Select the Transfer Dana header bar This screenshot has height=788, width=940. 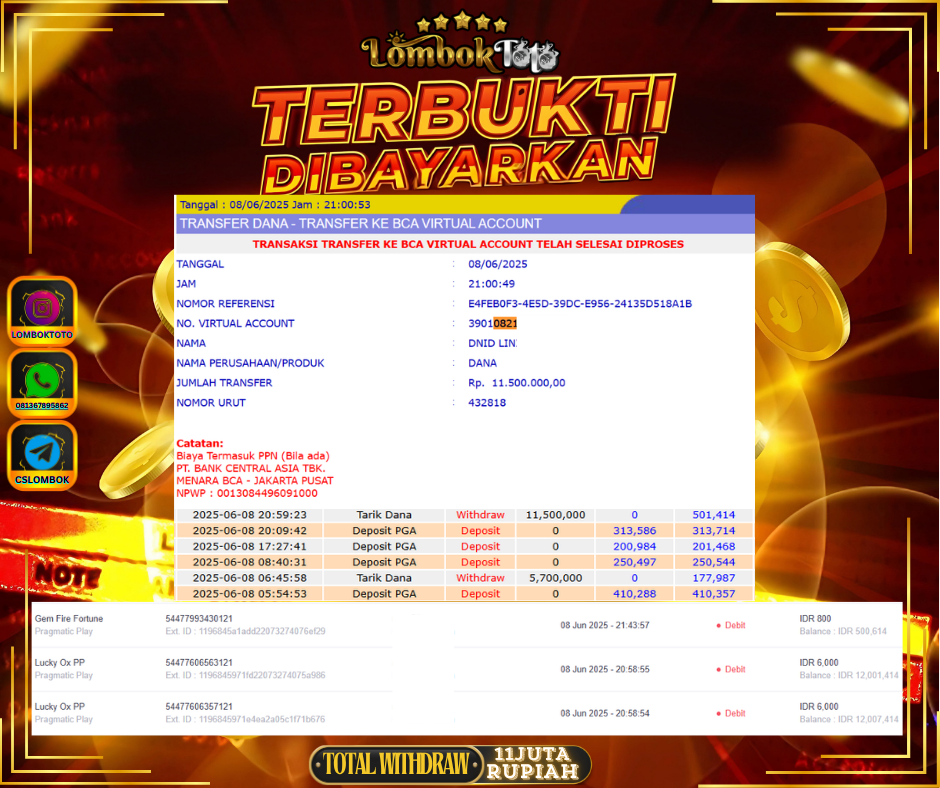464,224
